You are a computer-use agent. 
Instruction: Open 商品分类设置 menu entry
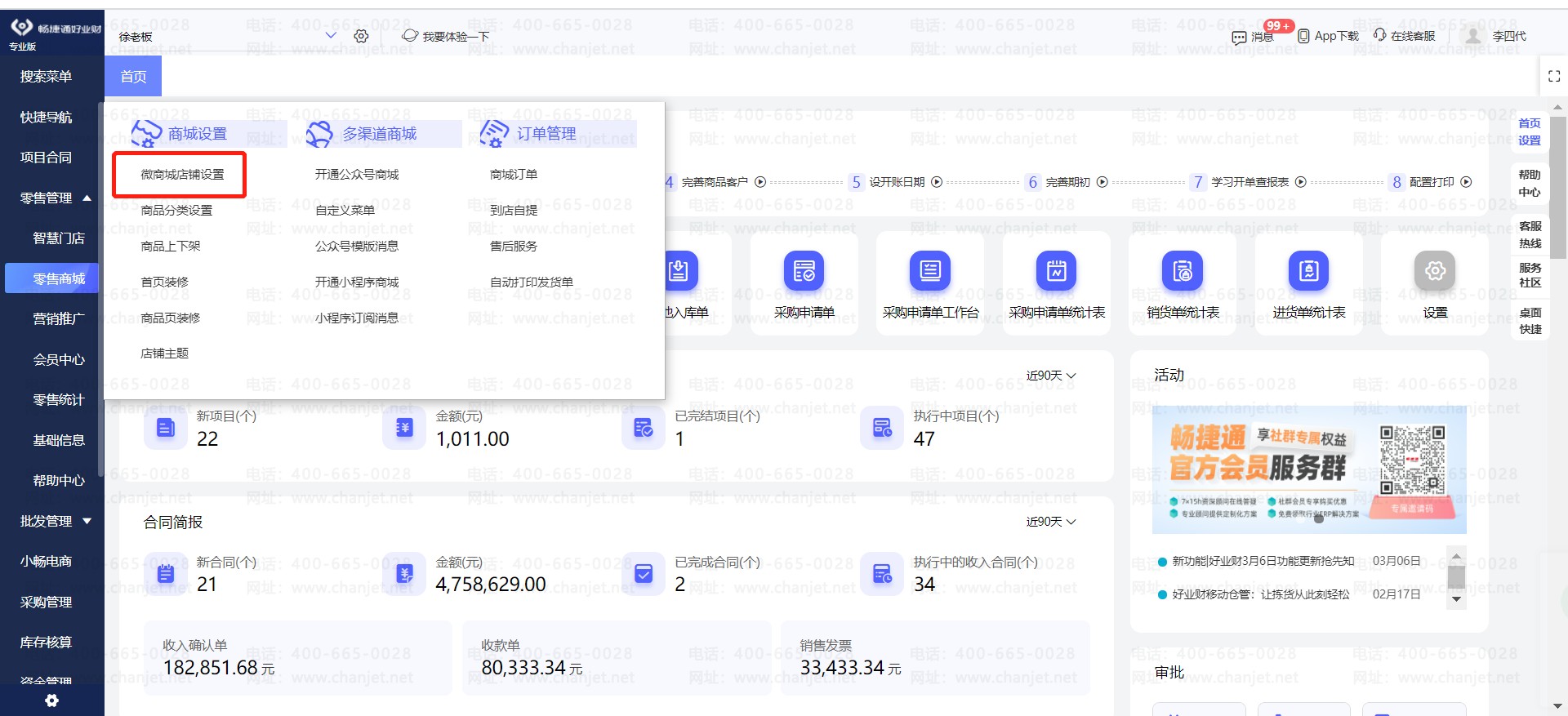(176, 211)
